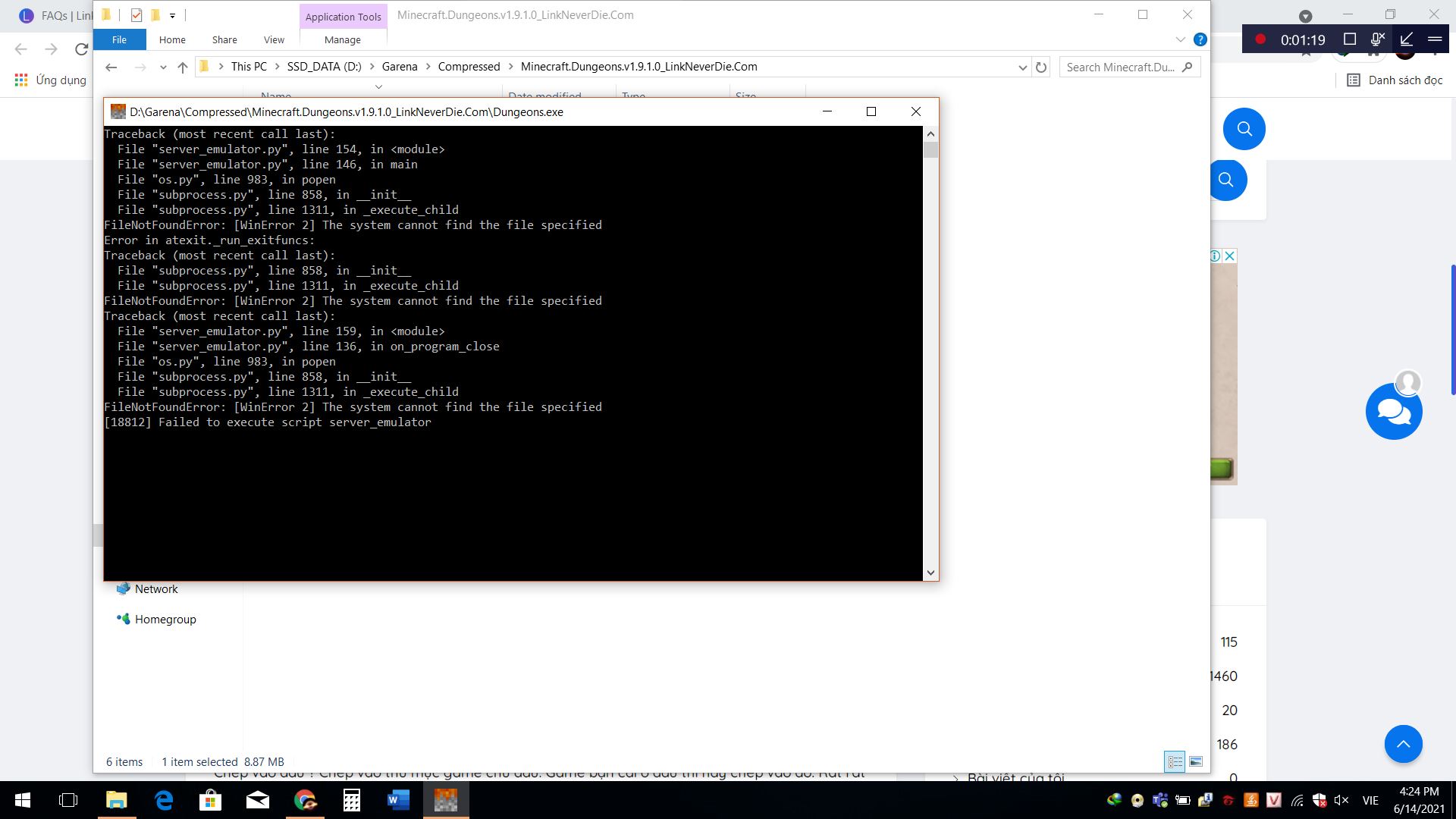Click the File Explorer taskbar icon
This screenshot has height=819, width=1456.
point(116,800)
